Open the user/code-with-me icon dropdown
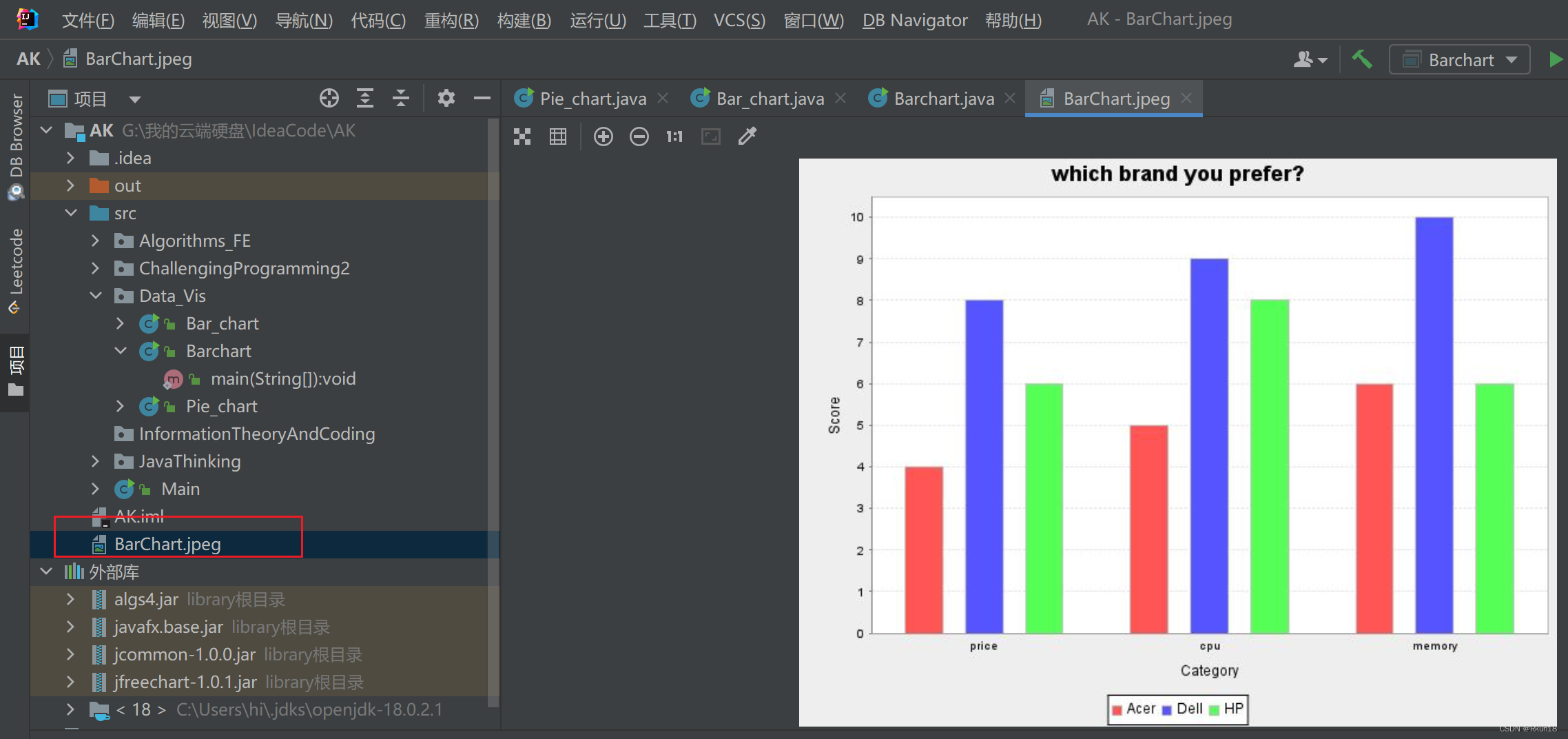 (x=1310, y=60)
